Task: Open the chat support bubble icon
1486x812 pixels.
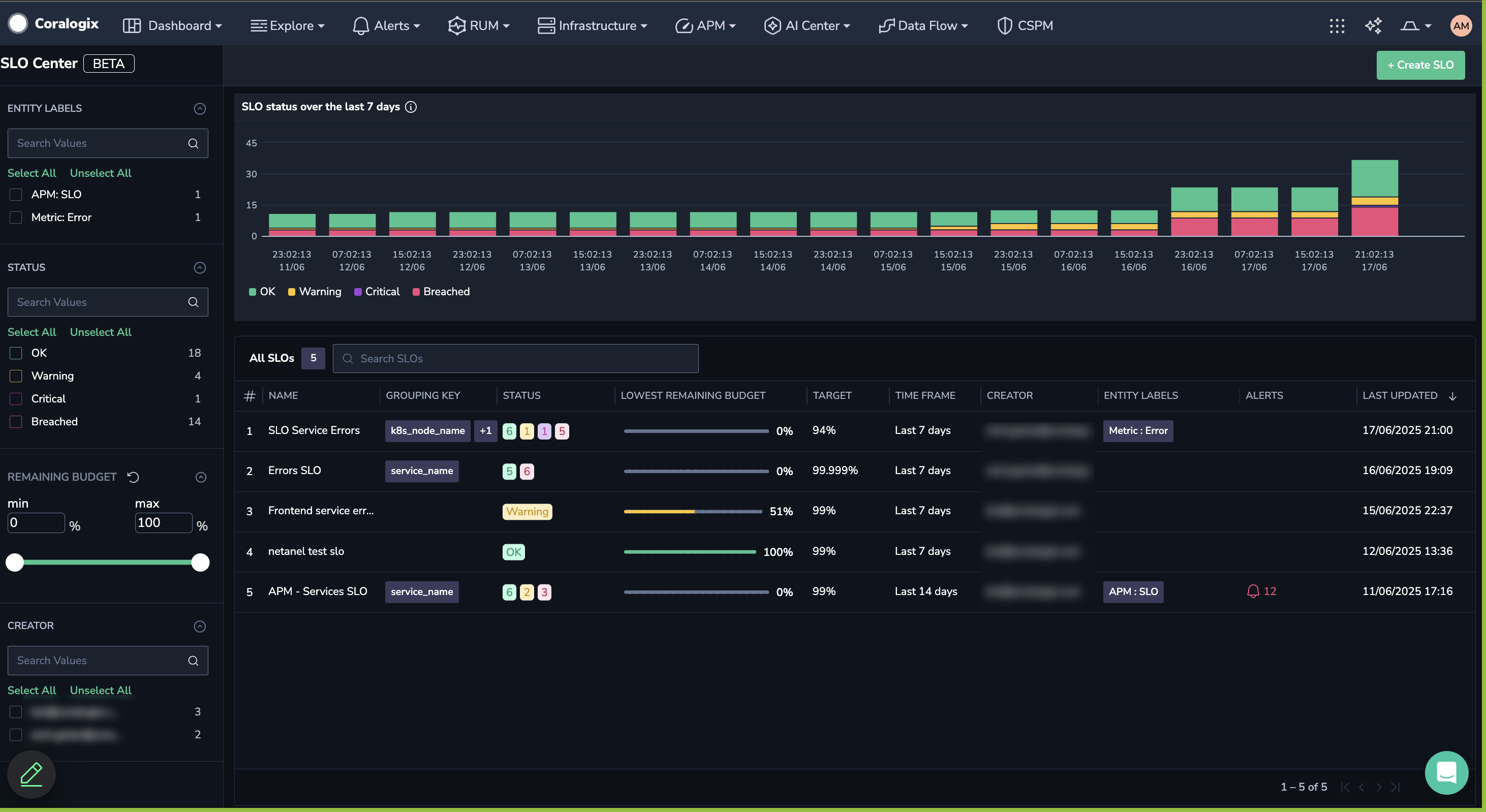Action: [1446, 773]
